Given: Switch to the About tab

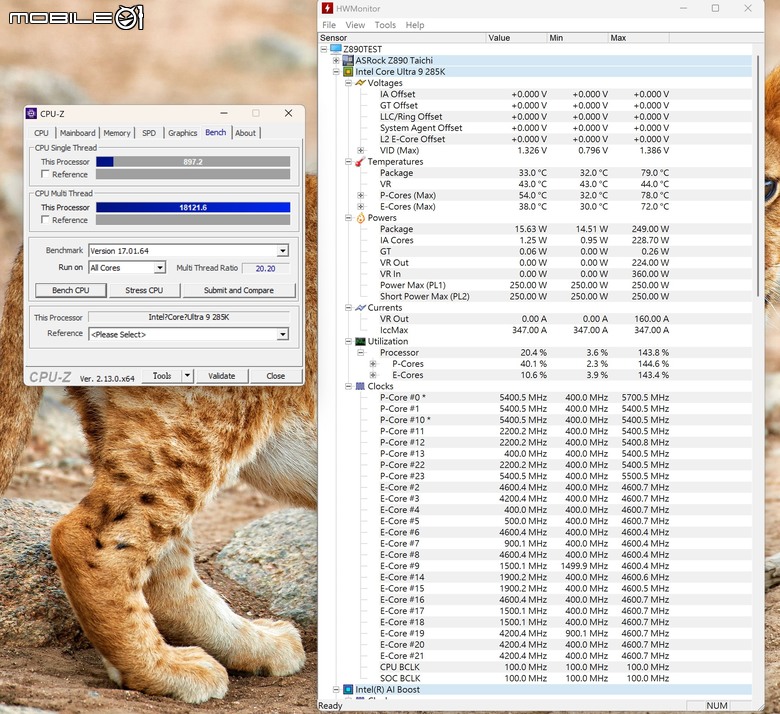Looking at the screenshot, I should 245,133.
